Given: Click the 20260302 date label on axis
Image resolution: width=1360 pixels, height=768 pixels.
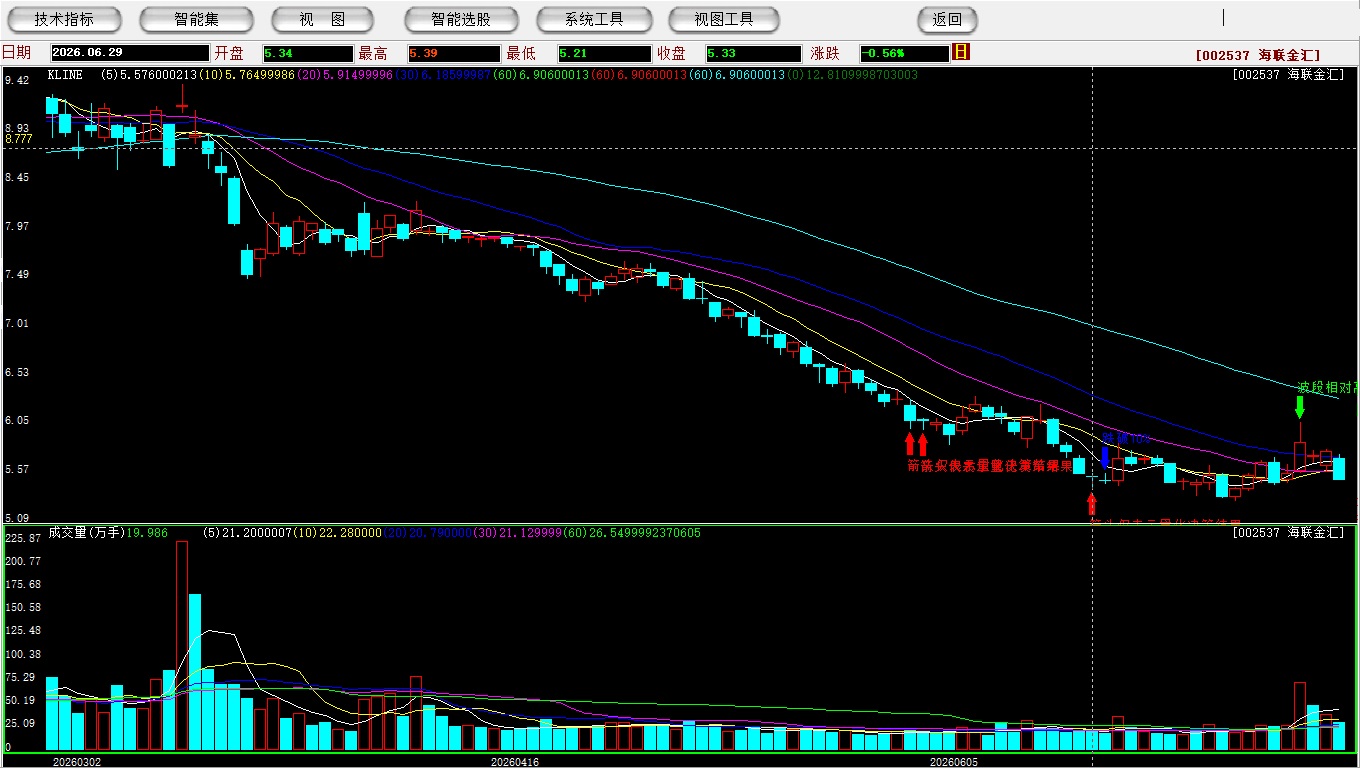Looking at the screenshot, I should pos(78,762).
